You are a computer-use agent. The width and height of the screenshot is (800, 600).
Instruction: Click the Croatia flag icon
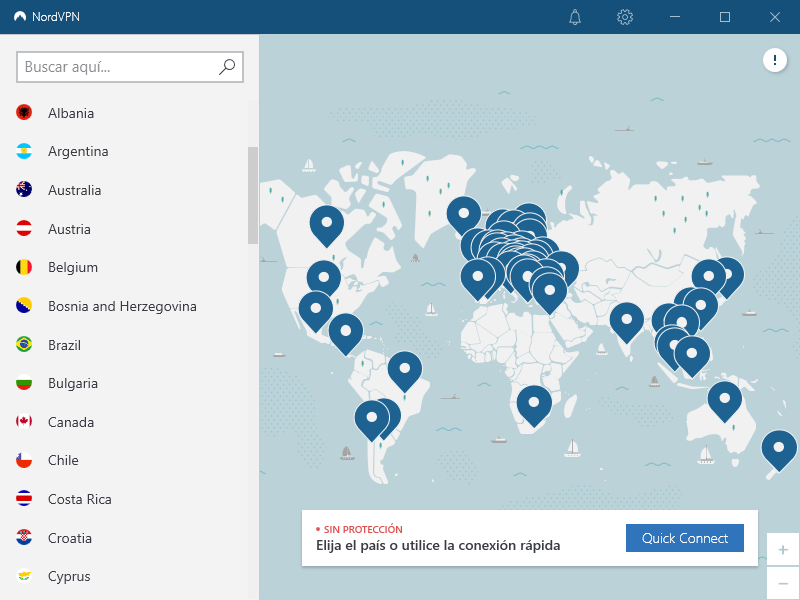point(24,537)
